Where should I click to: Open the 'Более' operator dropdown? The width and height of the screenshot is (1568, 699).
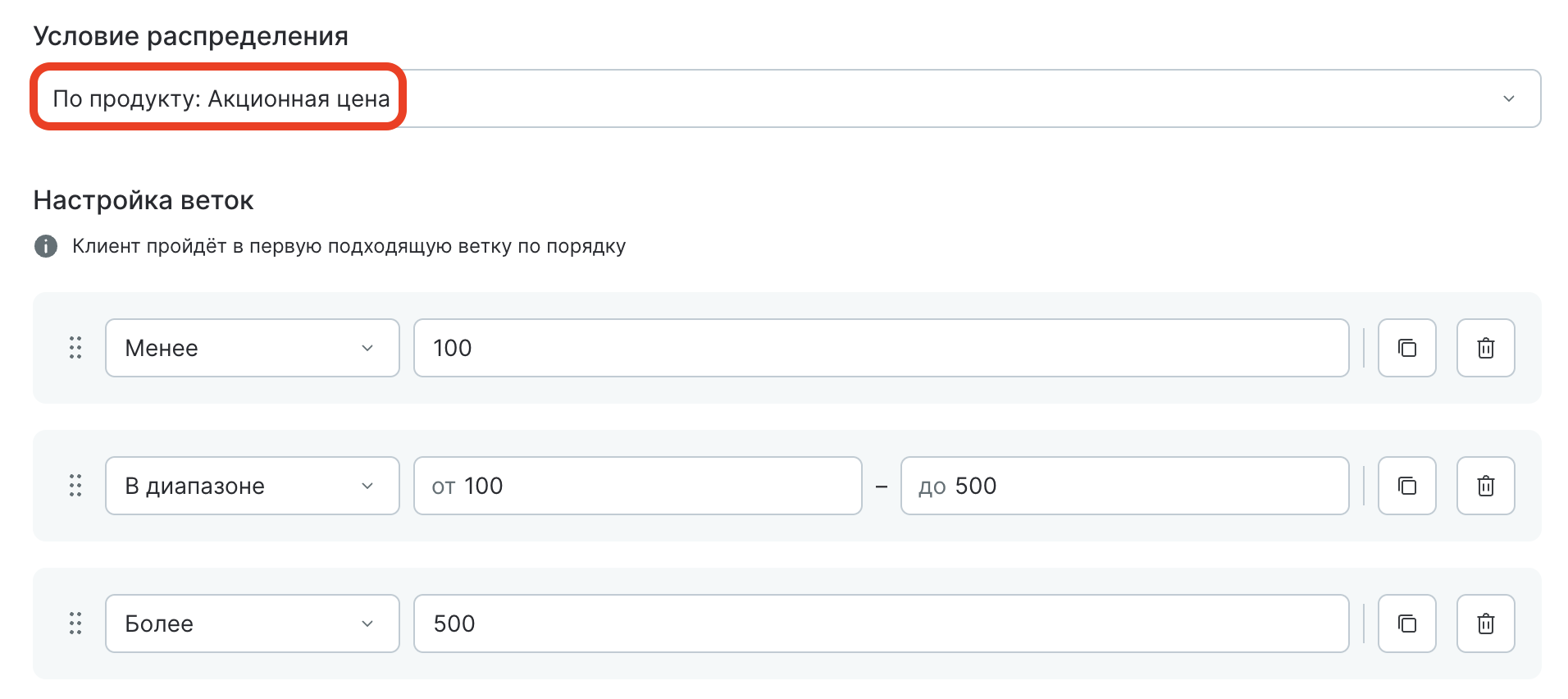tap(252, 624)
